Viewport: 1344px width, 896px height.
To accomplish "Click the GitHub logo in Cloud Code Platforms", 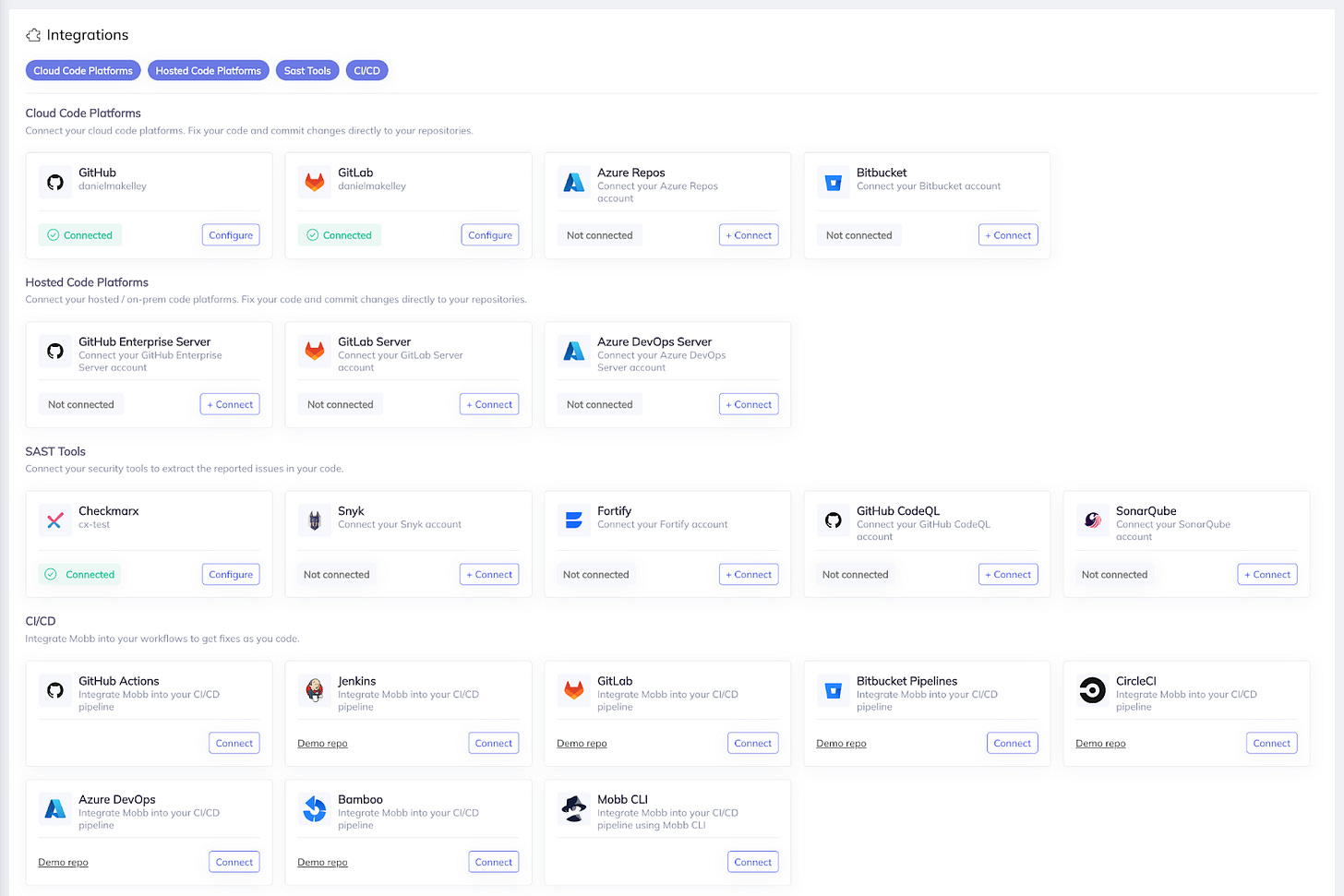I will [x=55, y=183].
